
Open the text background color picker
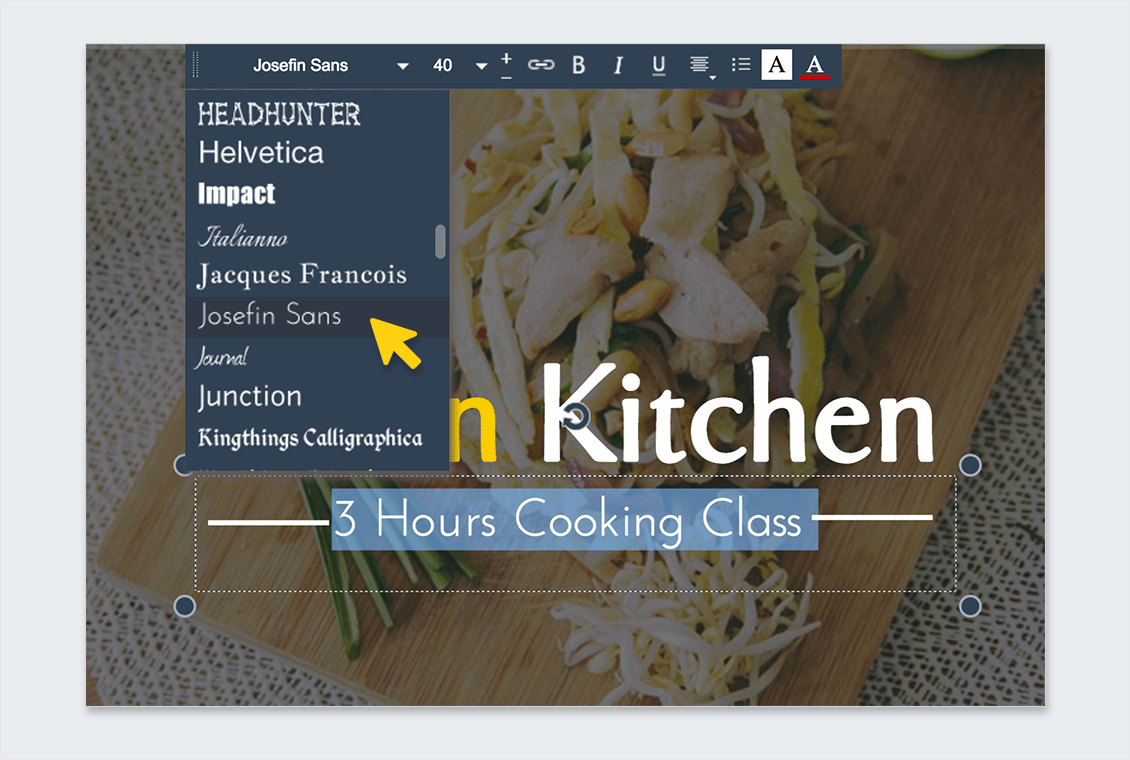pos(777,65)
